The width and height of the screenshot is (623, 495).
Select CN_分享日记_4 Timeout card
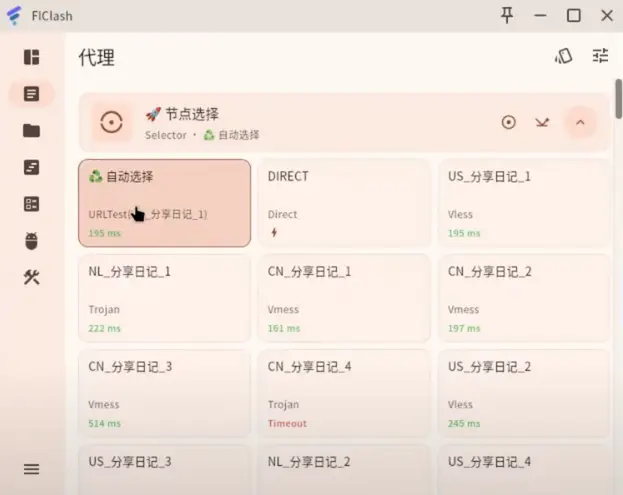coord(344,393)
